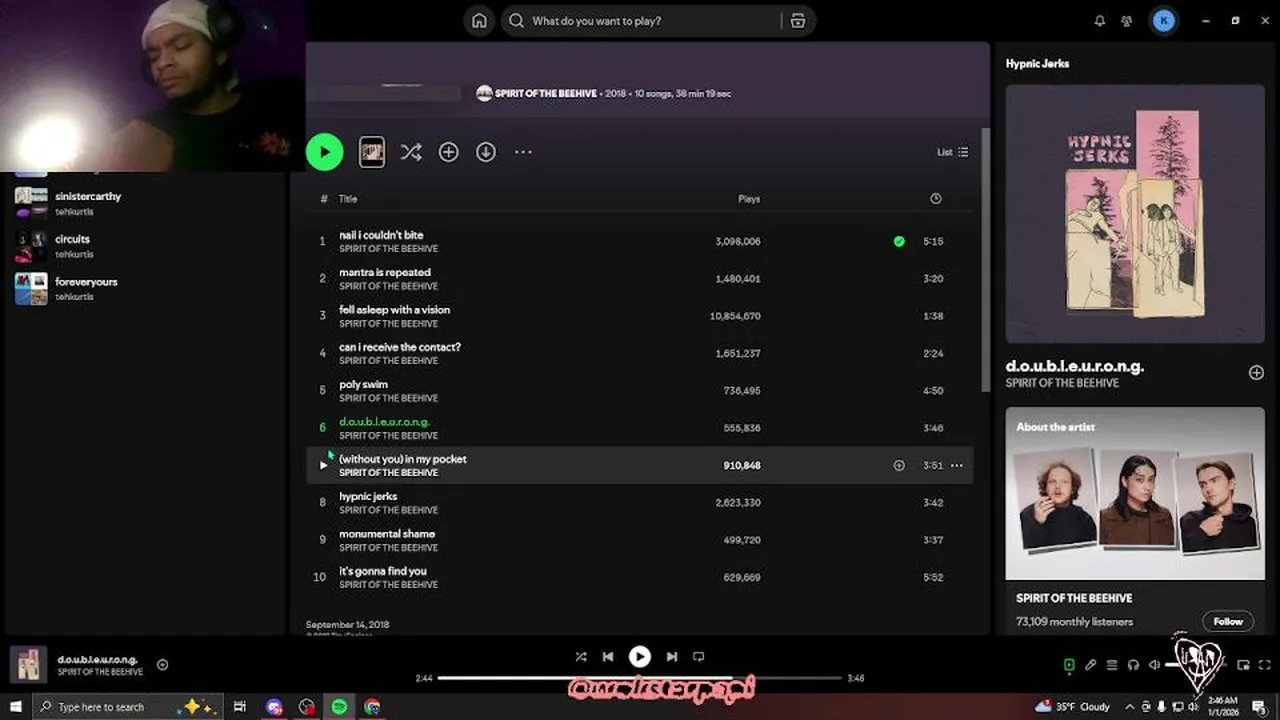Mute playback with the speaker icon in the player bar
Viewport: 1280px width, 720px height.
(1154, 665)
